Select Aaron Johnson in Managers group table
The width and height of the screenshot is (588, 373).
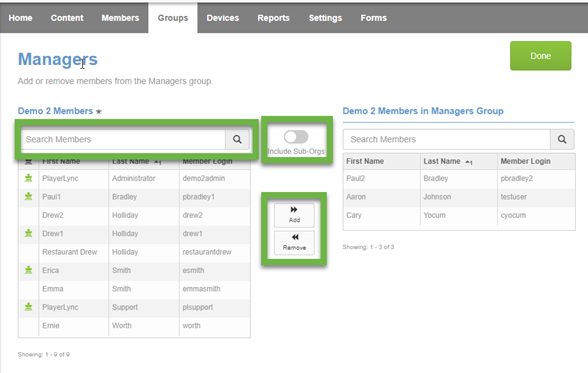(x=459, y=197)
